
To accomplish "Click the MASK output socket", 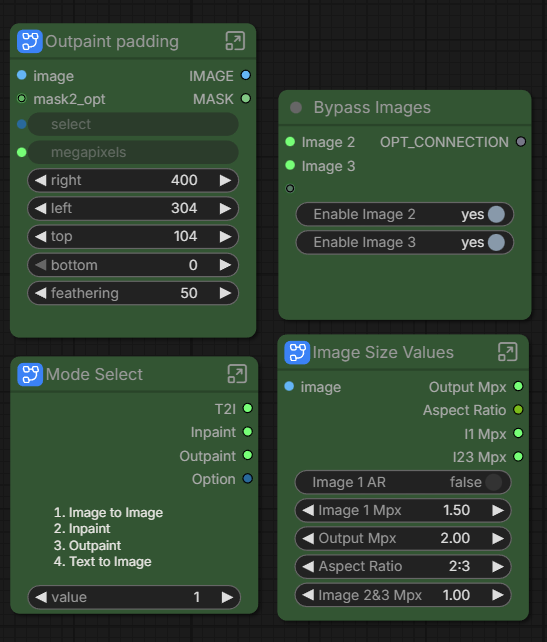I will [x=246, y=98].
